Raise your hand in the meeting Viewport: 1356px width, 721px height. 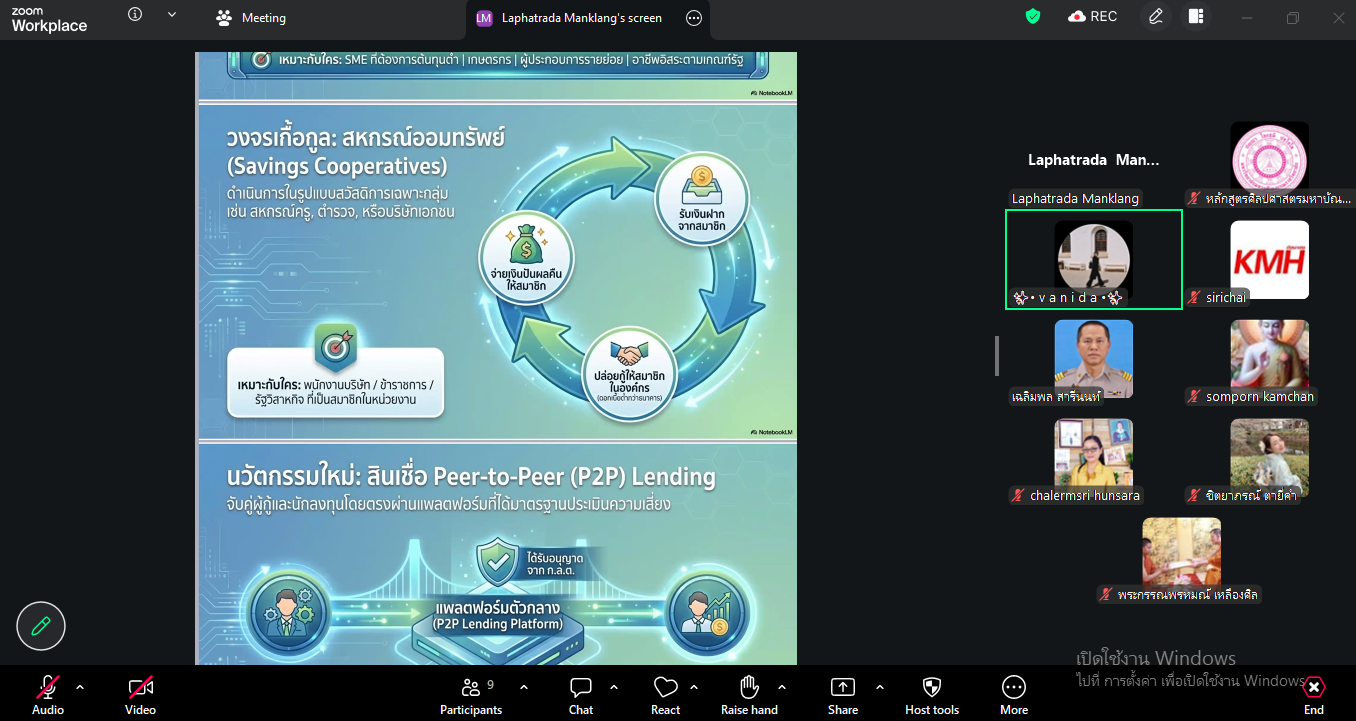pyautogui.click(x=749, y=693)
